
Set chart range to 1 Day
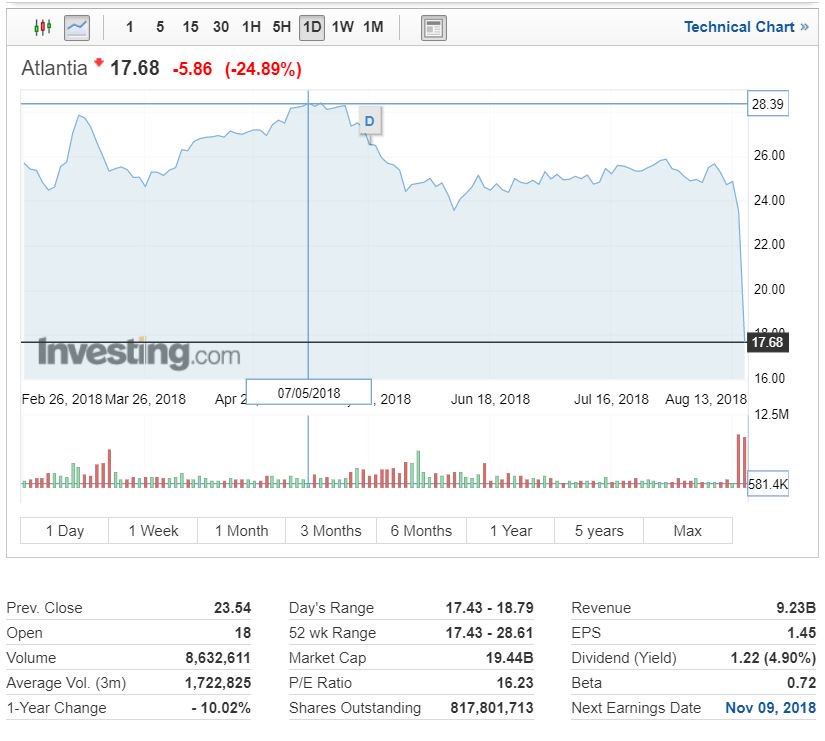point(65,530)
